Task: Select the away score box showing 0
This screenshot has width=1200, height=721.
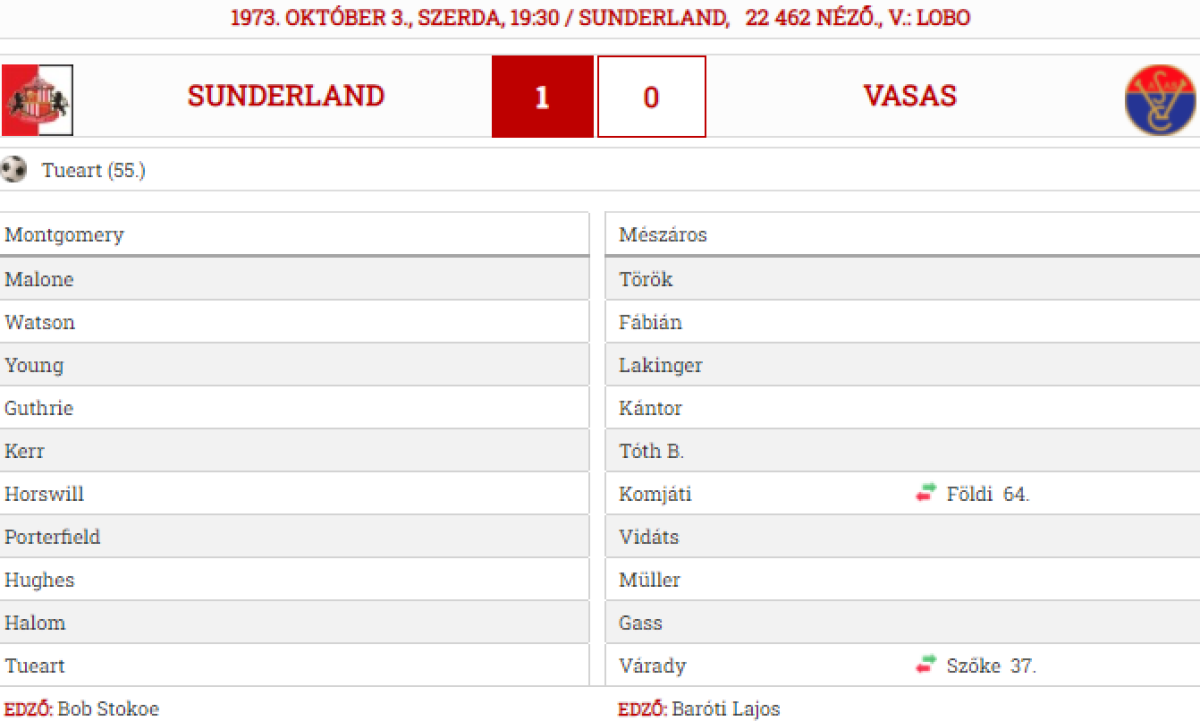Action: click(651, 97)
